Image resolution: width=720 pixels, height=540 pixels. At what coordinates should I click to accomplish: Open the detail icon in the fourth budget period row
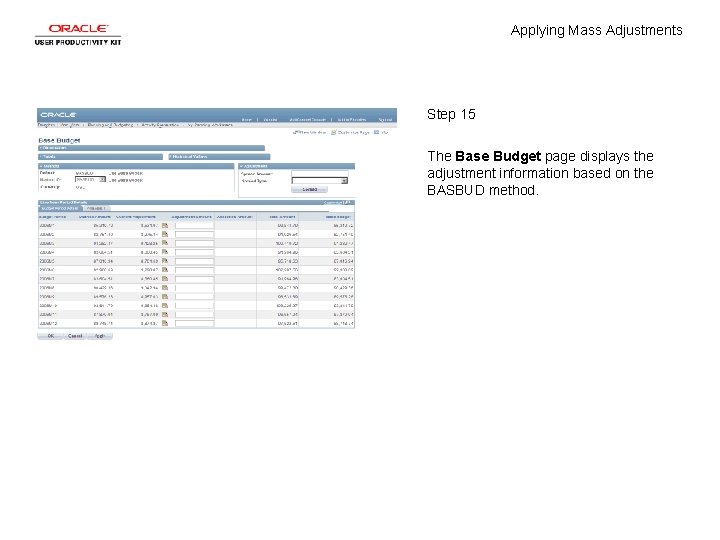(x=165, y=252)
